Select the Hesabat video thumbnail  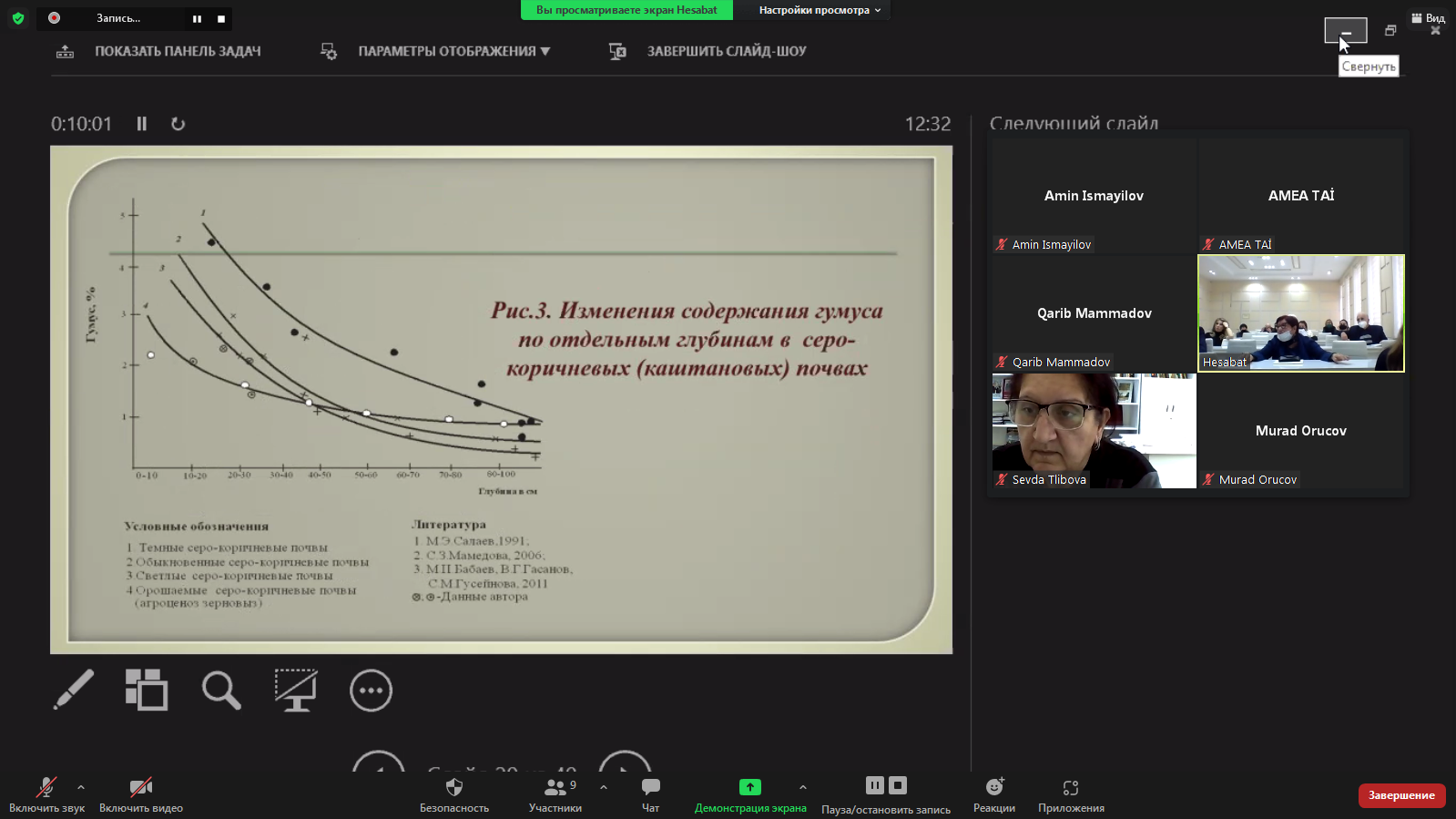click(1300, 312)
